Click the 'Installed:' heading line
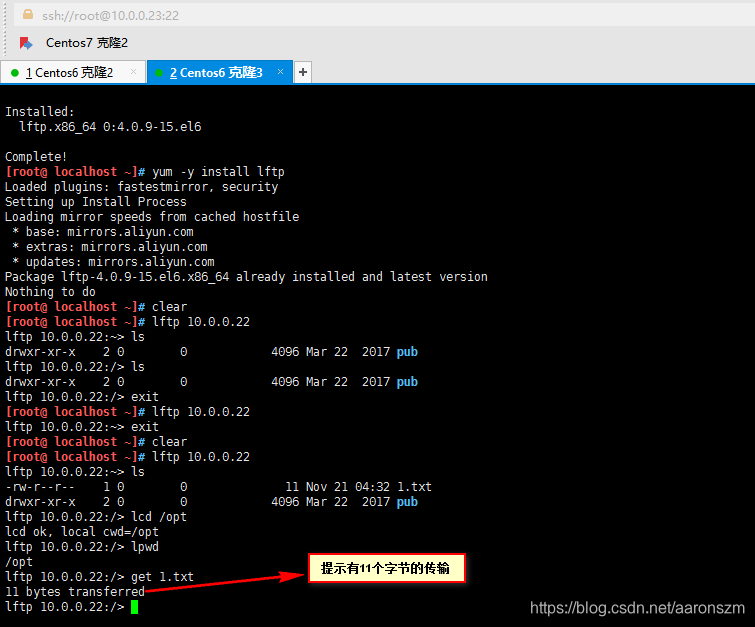The width and height of the screenshot is (755, 627). (39, 112)
